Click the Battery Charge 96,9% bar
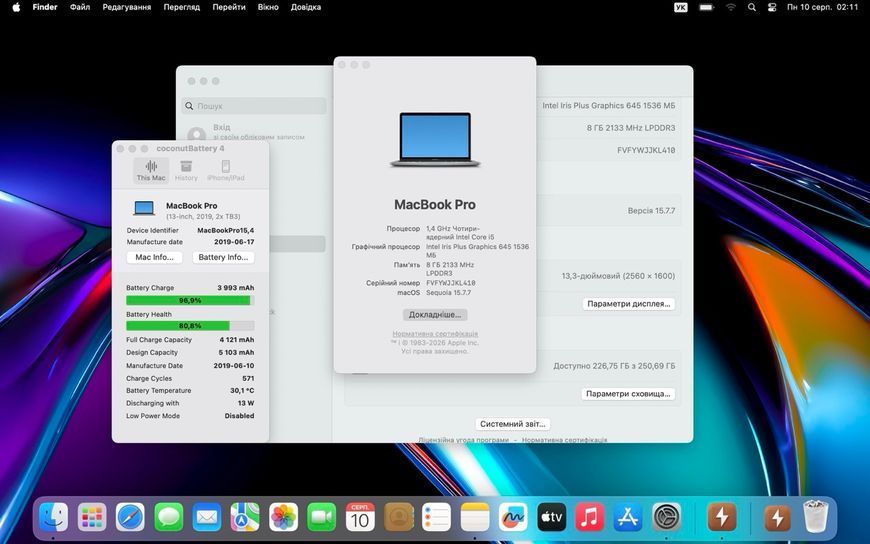Screen dimensions: 870x544 (190, 300)
